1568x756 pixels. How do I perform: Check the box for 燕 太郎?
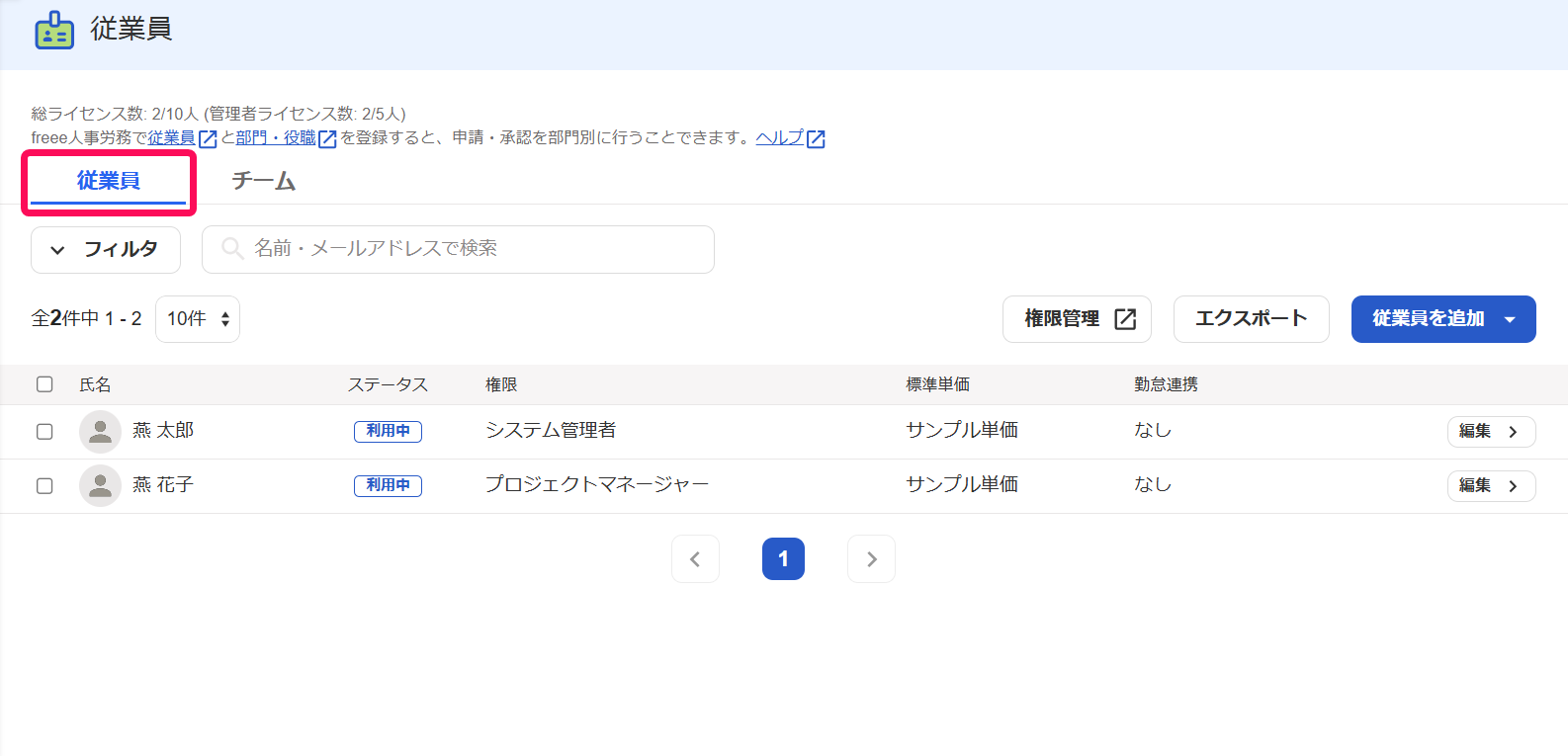click(44, 432)
